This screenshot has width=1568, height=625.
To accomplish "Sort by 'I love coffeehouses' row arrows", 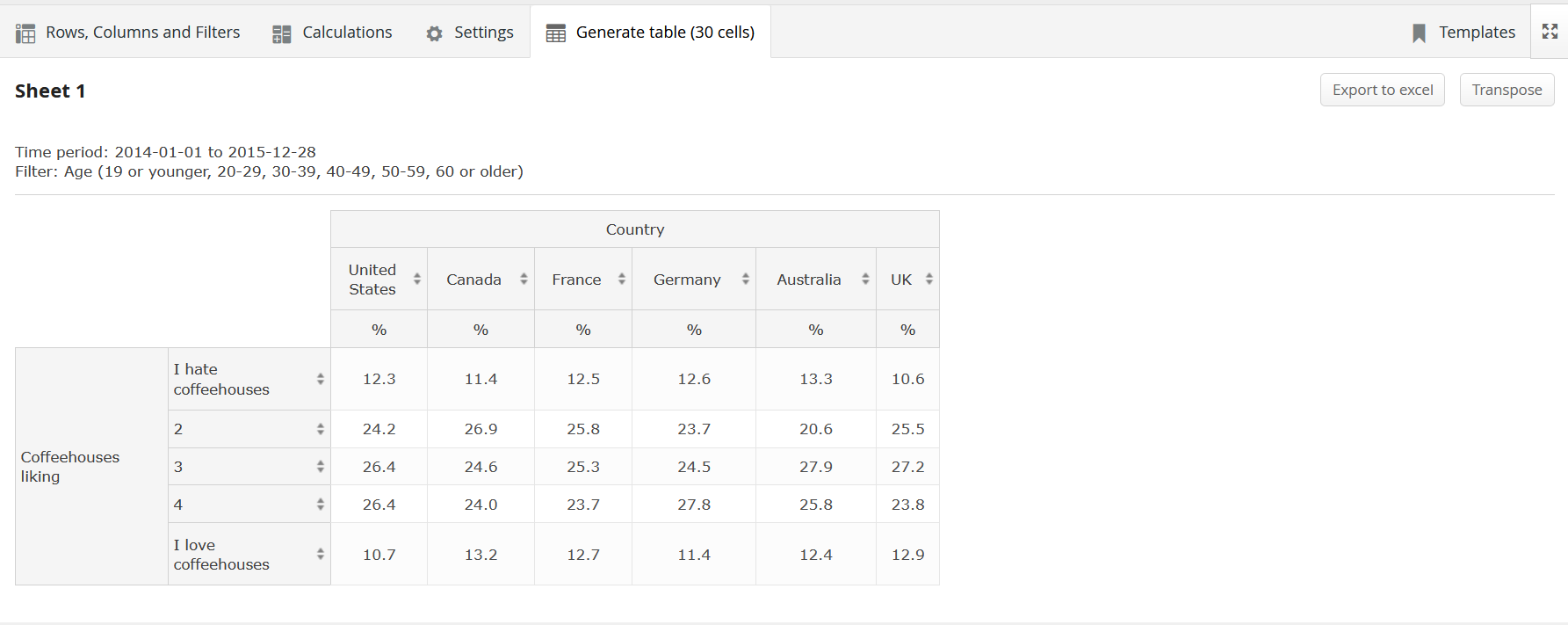I will 321,555.
